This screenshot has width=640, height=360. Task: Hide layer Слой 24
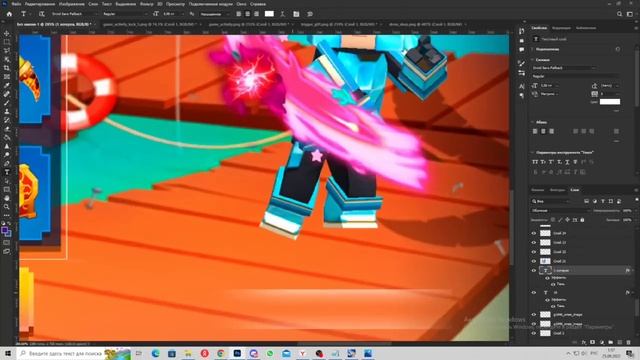point(533,233)
